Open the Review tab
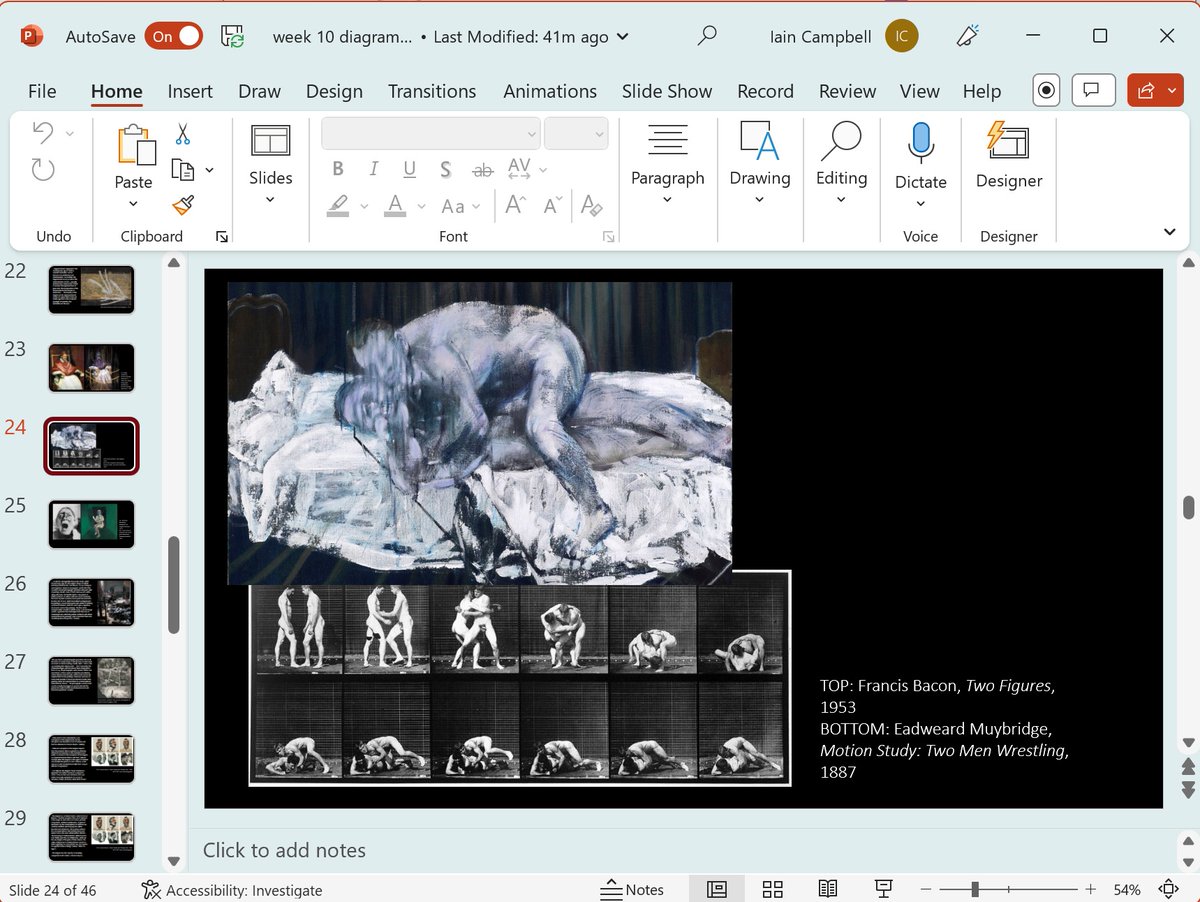The image size is (1200, 902). [x=847, y=91]
